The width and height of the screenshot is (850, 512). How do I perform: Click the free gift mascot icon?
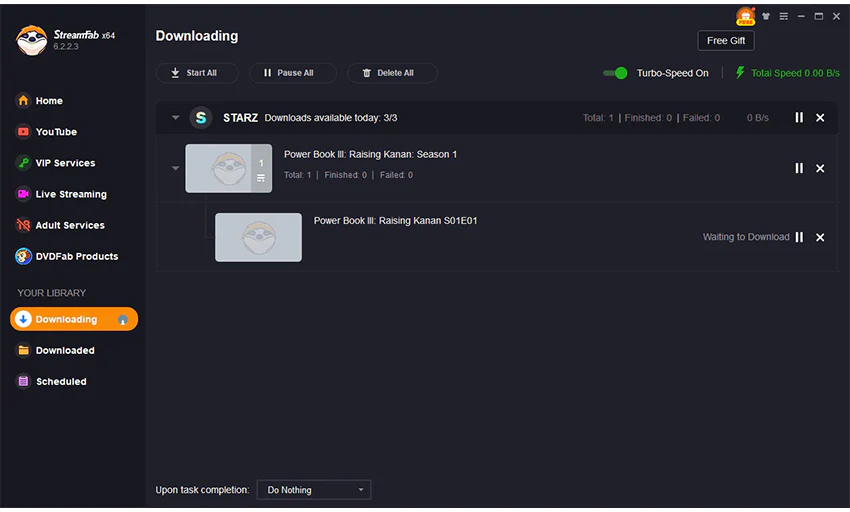745,16
